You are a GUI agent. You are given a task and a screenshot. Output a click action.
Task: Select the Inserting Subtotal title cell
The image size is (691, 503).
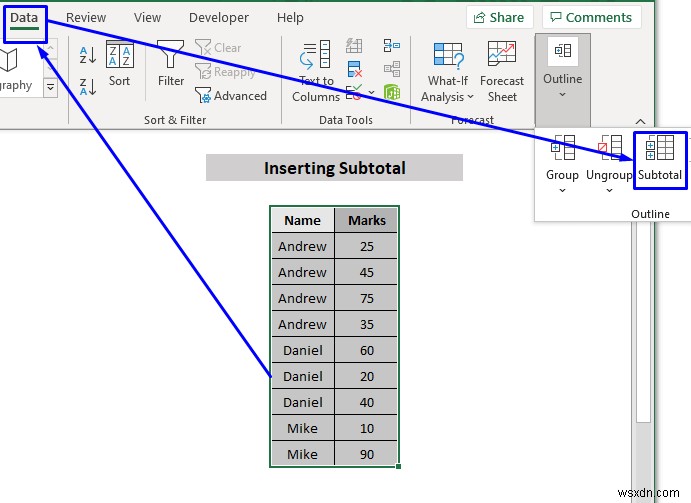(334, 168)
